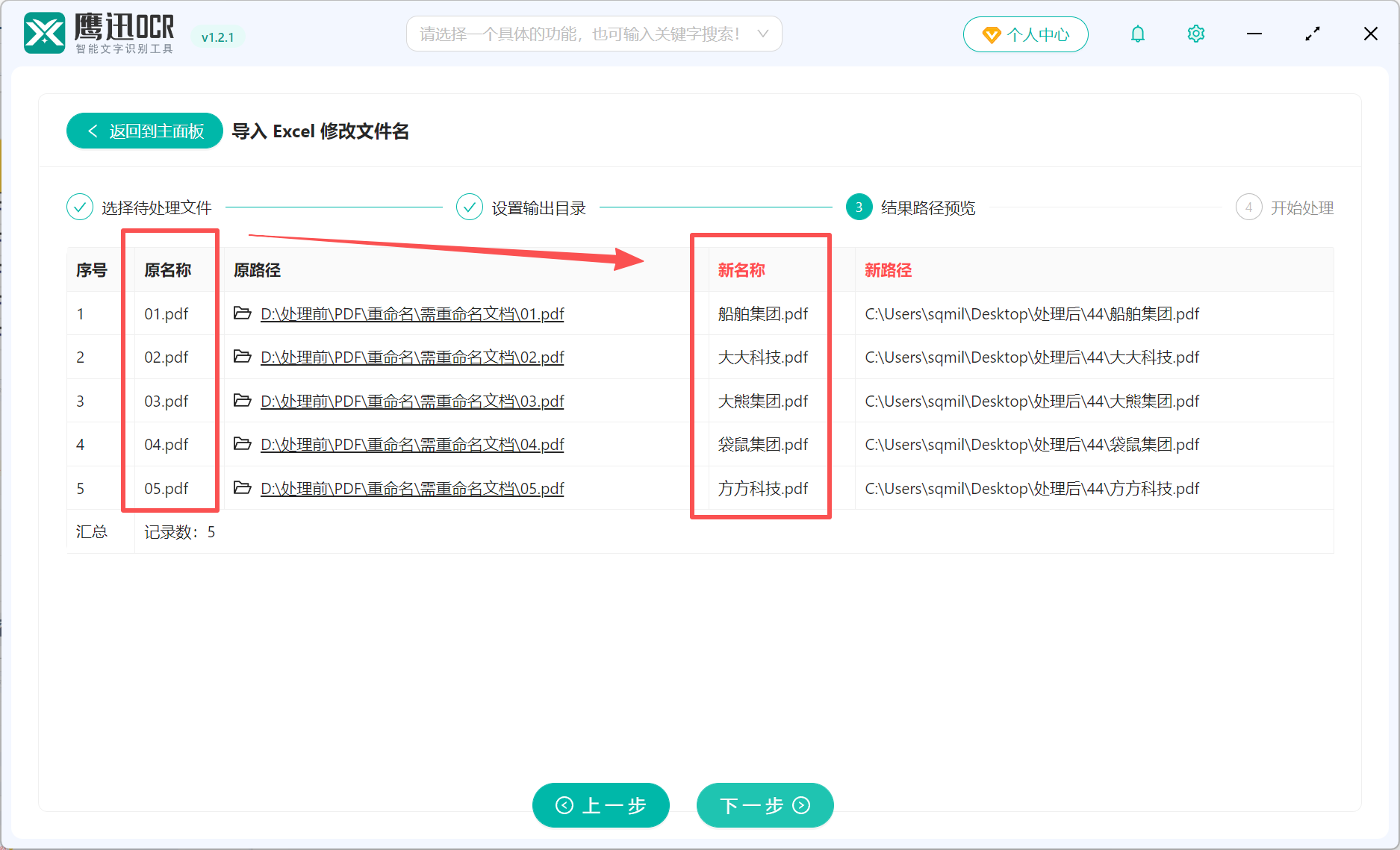Select the 选择待处理文件 step label
The width and height of the screenshot is (1400, 850).
(x=157, y=207)
